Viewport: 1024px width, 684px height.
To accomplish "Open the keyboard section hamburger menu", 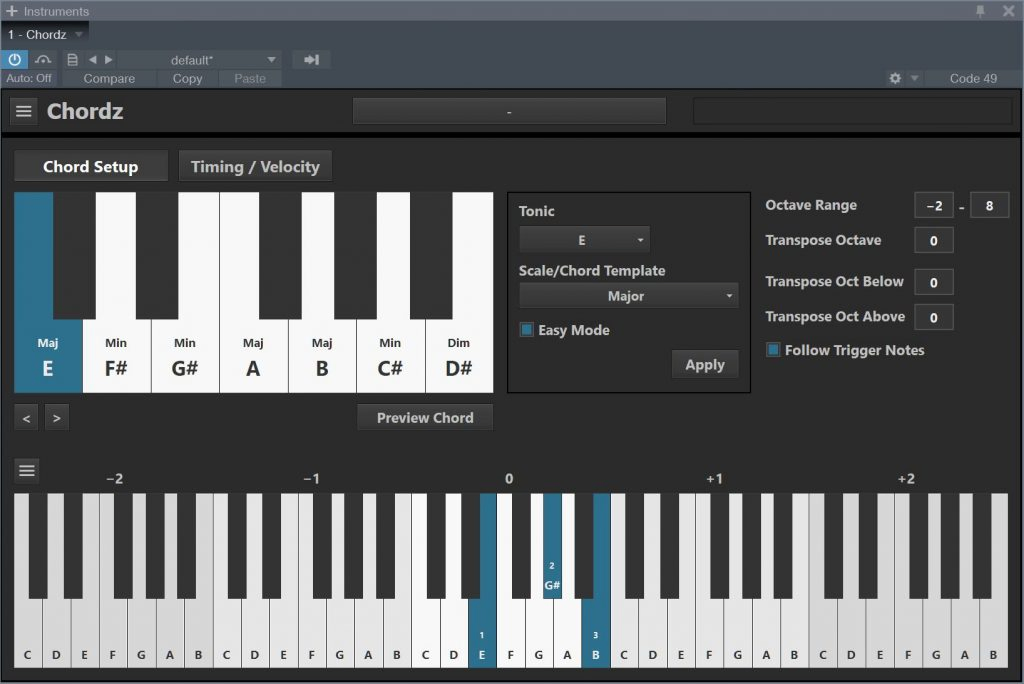I will [x=27, y=470].
